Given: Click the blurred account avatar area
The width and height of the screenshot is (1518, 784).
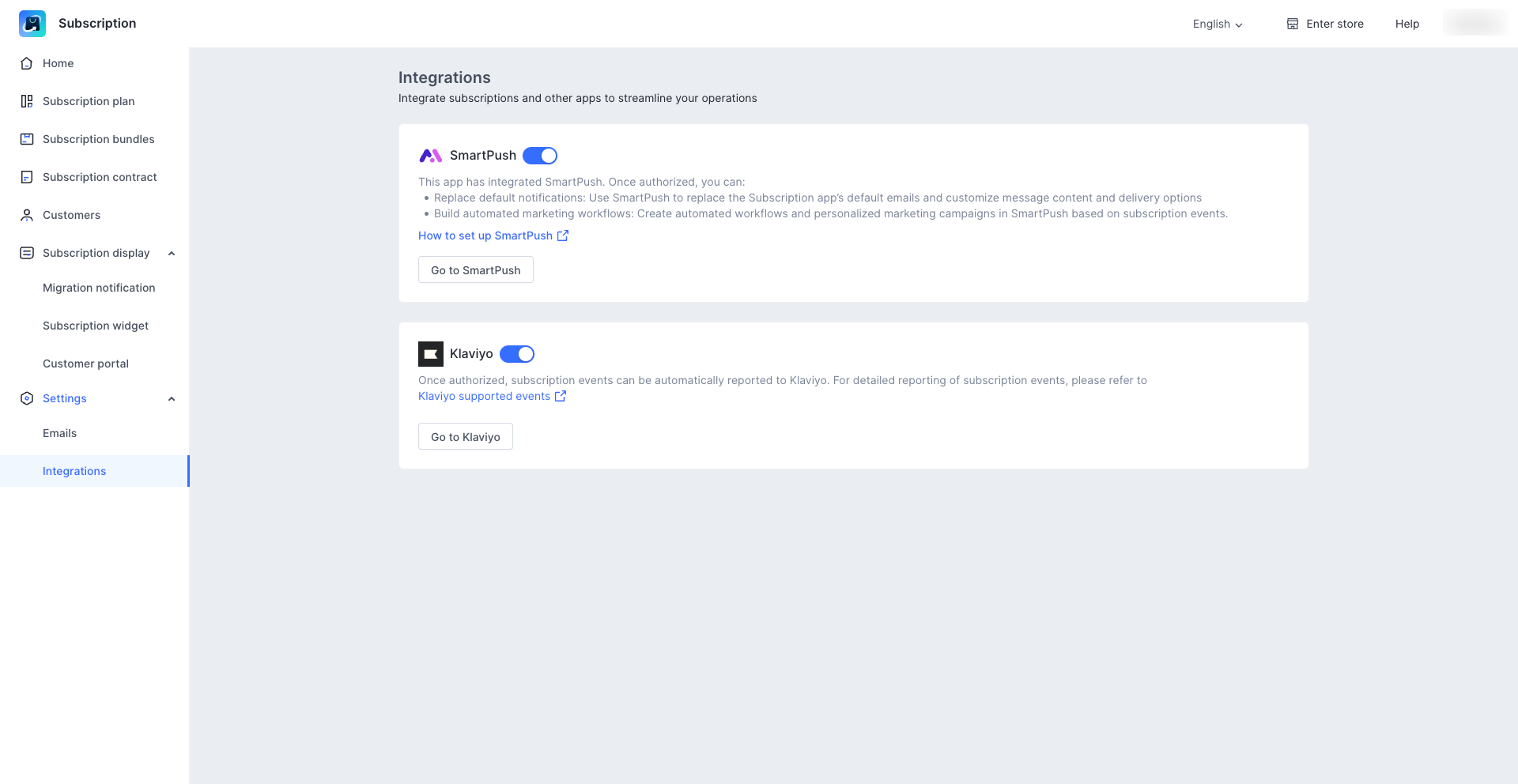Looking at the screenshot, I should (1475, 24).
